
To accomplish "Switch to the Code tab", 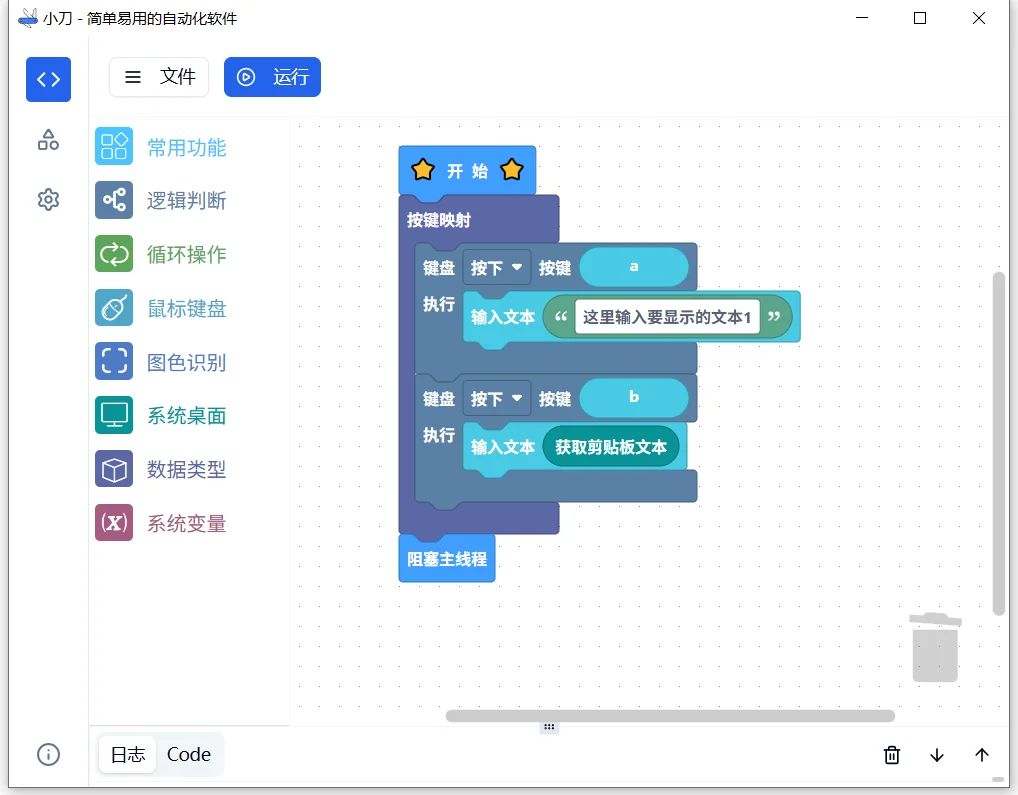I will click(x=189, y=754).
